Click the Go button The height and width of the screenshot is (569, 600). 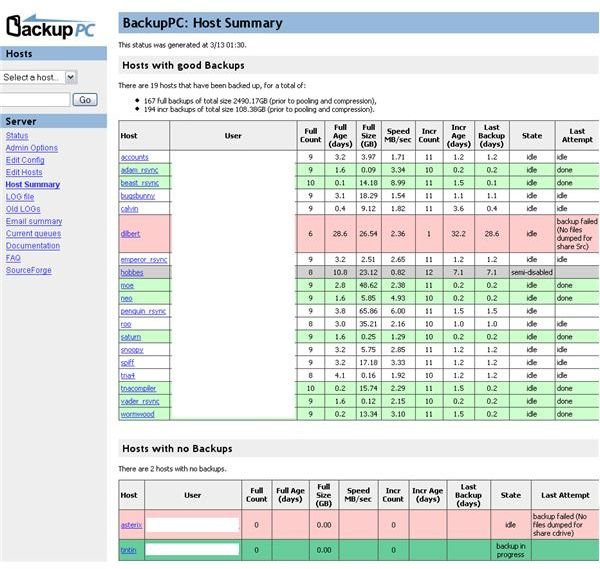tap(85, 100)
